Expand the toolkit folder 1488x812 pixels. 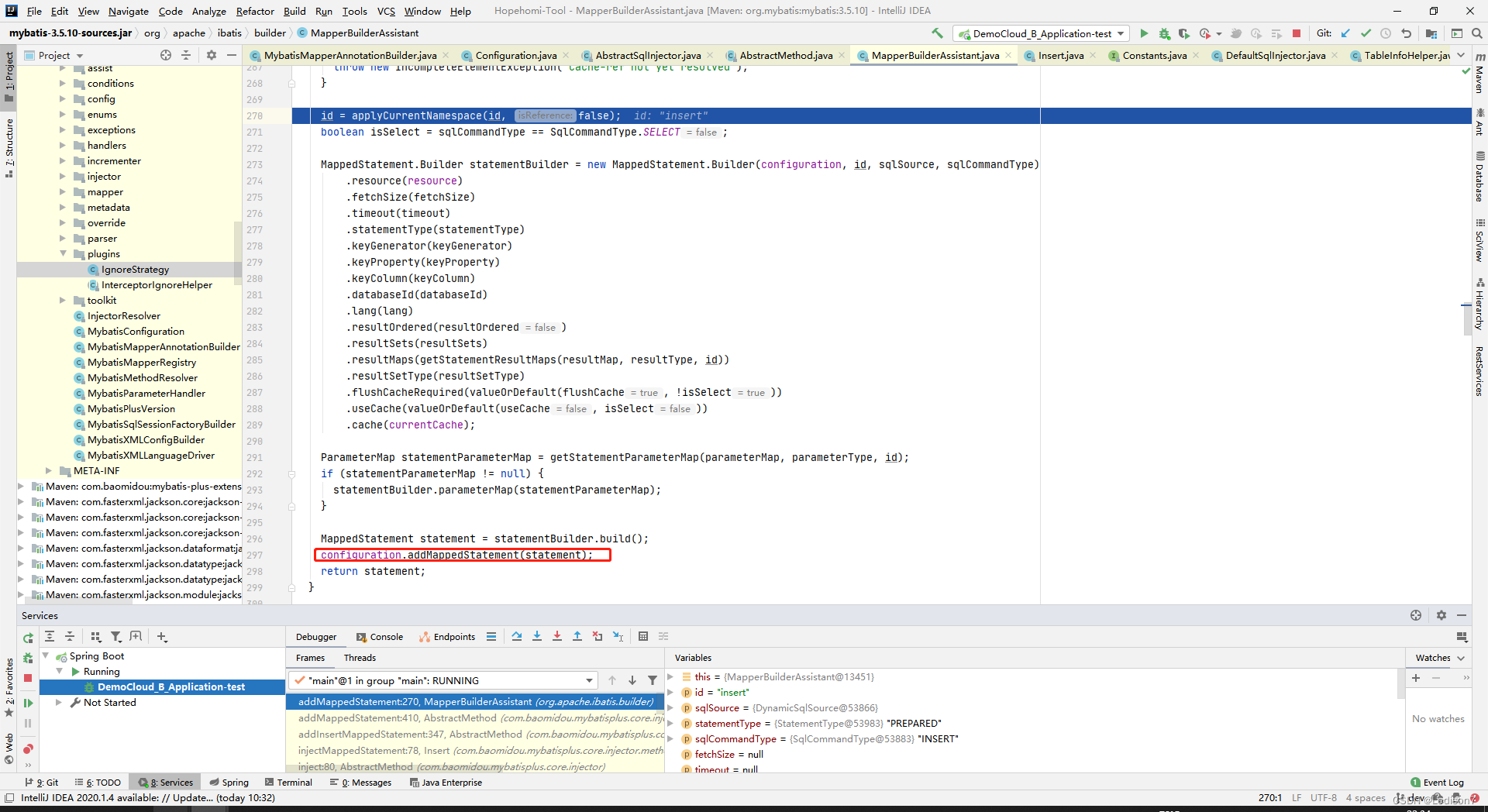63,301
